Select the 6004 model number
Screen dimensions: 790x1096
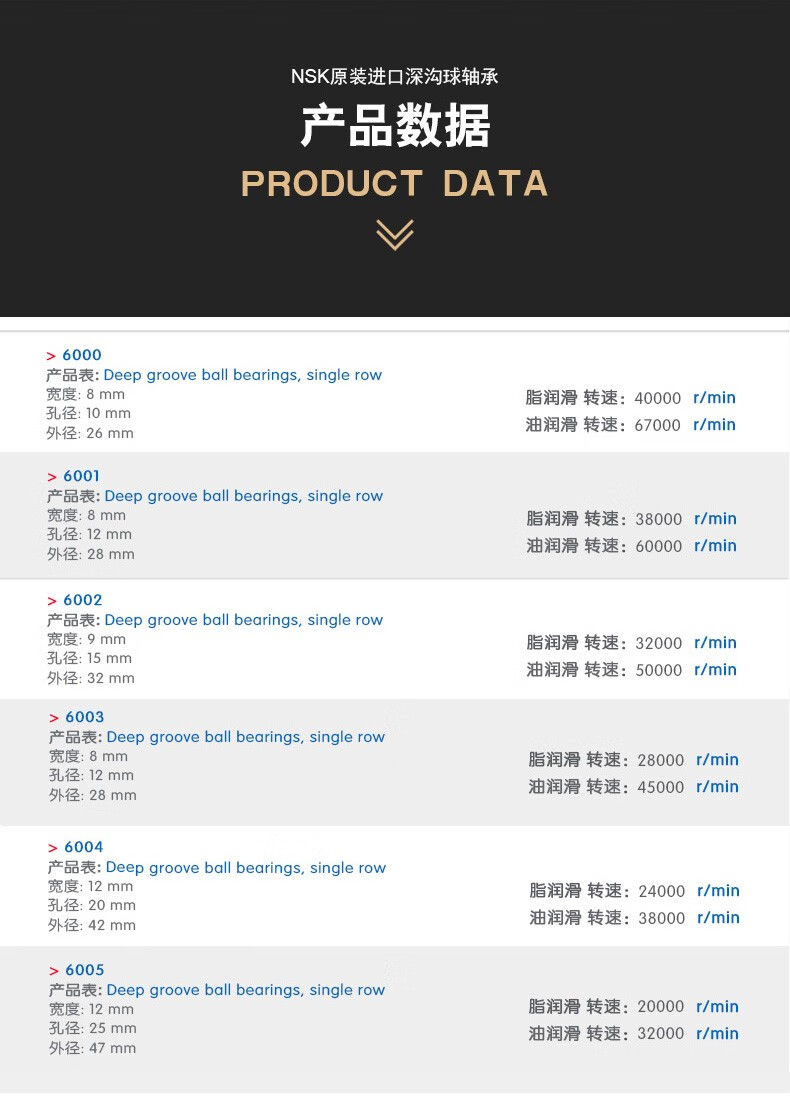pyautogui.click(x=84, y=847)
